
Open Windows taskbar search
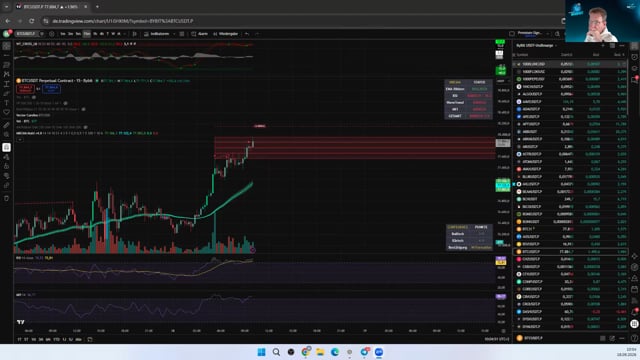(276, 352)
